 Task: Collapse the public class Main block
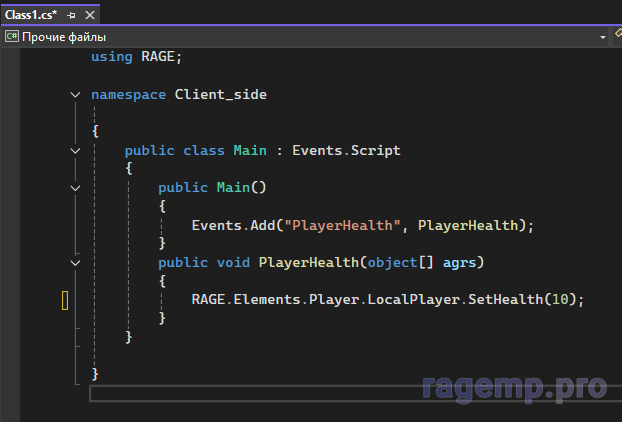pyautogui.click(x=76, y=150)
